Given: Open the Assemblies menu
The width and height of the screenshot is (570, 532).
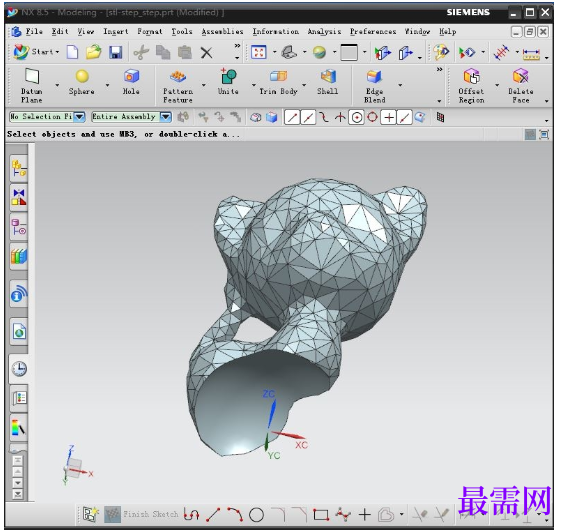Looking at the screenshot, I should [x=222, y=32].
